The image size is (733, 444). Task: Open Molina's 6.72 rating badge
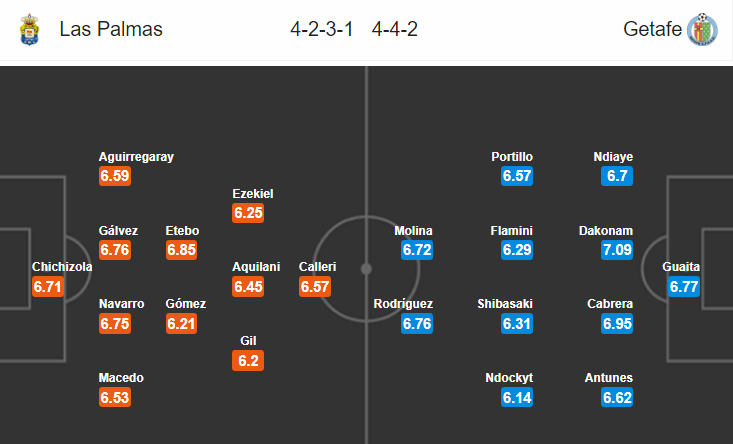(x=417, y=250)
